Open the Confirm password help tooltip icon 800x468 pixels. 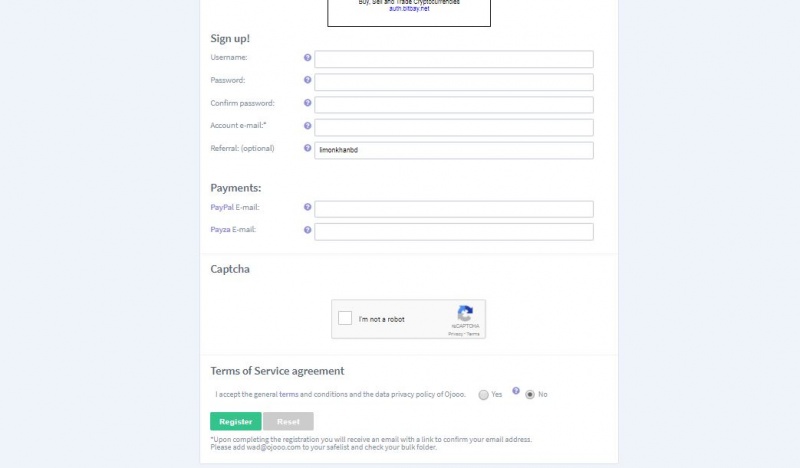coord(308,103)
